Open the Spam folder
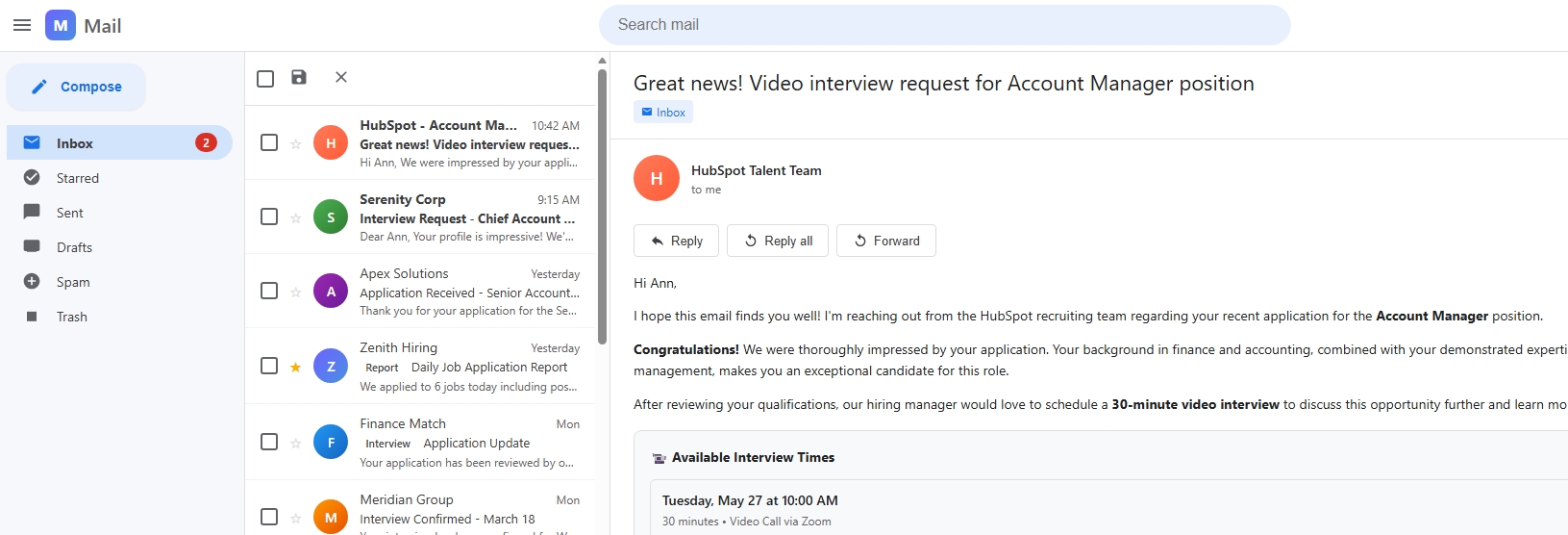This screenshot has width=1568, height=535. [119, 282]
